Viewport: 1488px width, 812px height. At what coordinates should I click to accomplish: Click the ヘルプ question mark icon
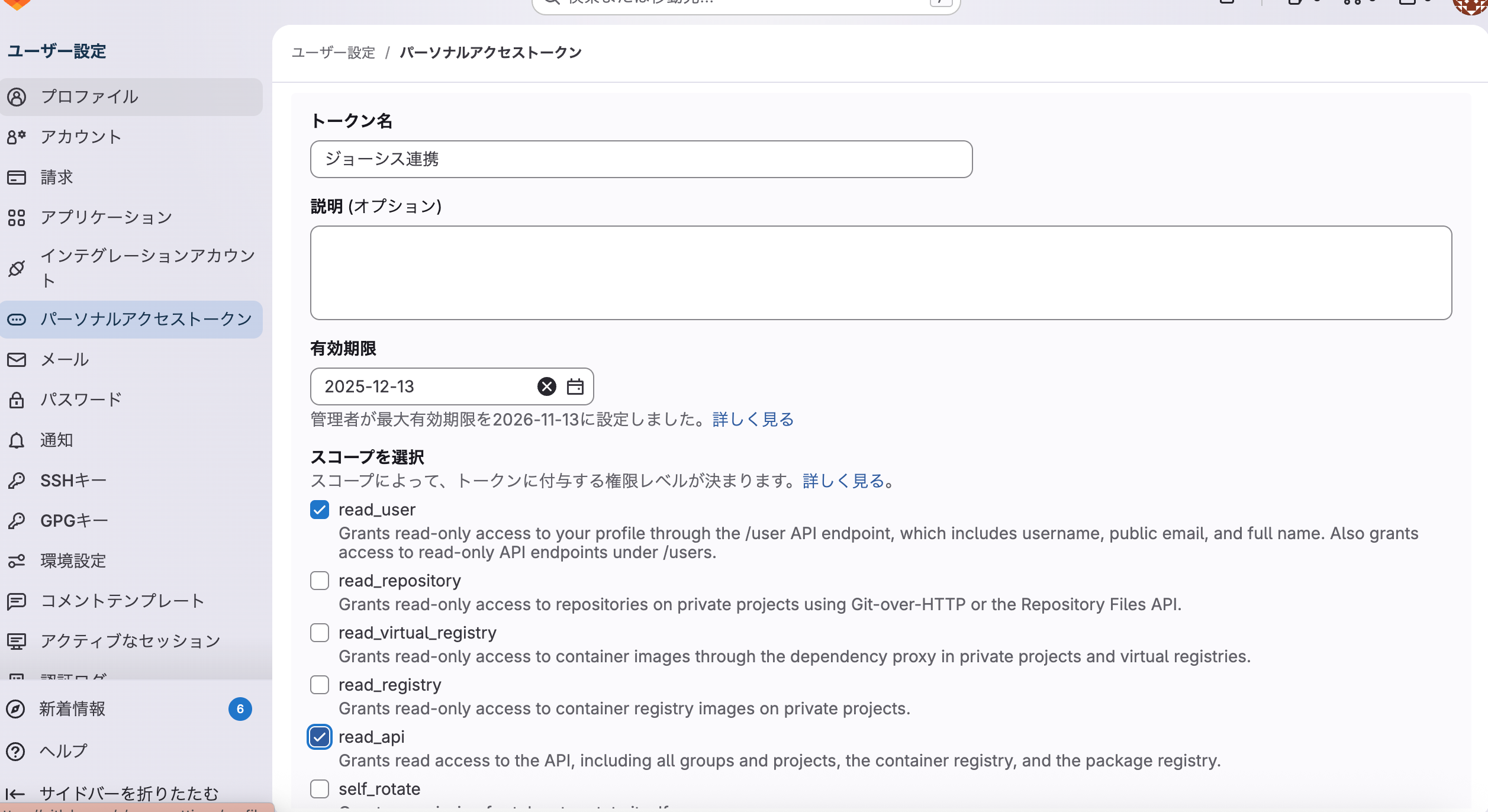point(15,751)
